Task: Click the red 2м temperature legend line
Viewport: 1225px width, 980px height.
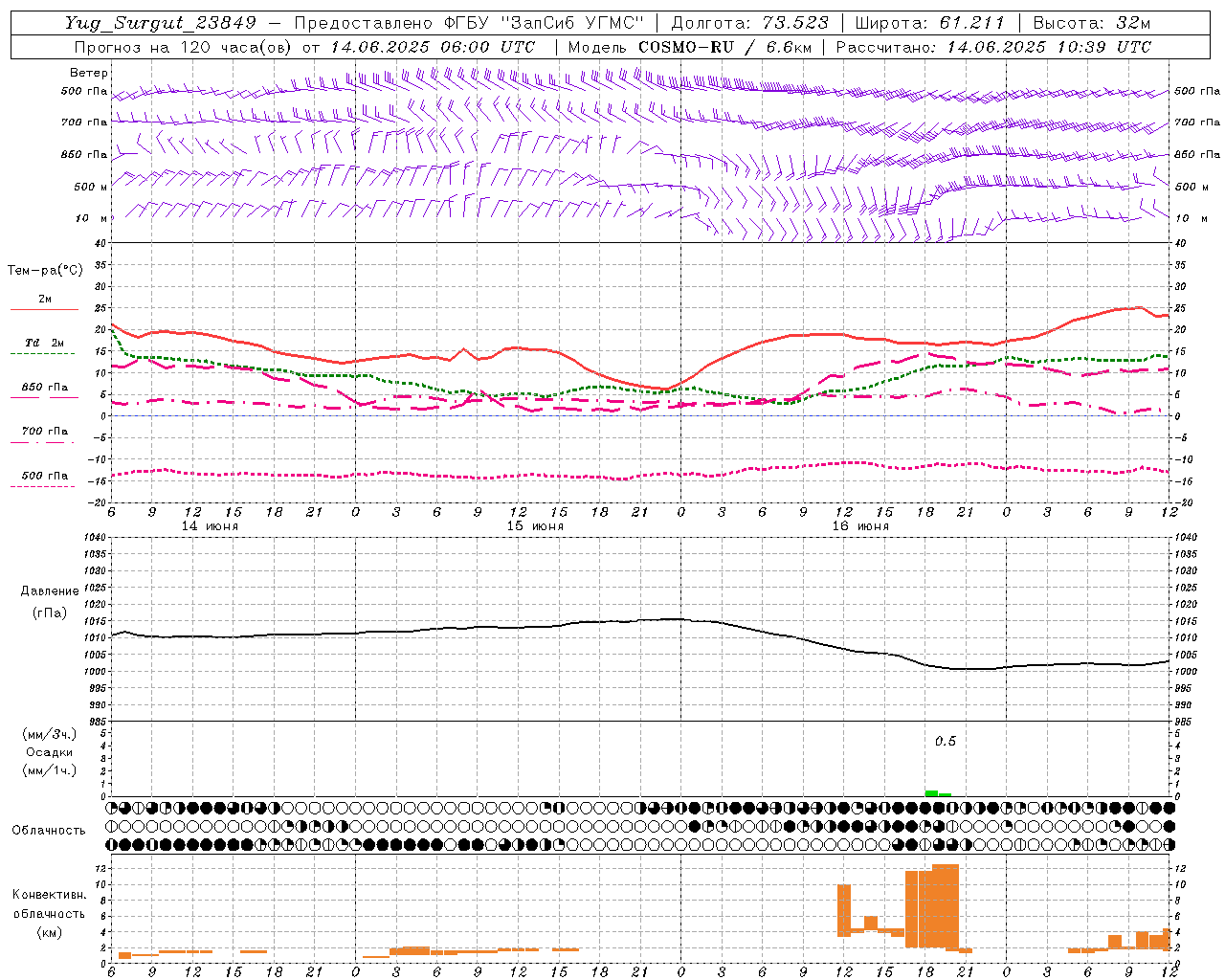Action: coord(44,309)
